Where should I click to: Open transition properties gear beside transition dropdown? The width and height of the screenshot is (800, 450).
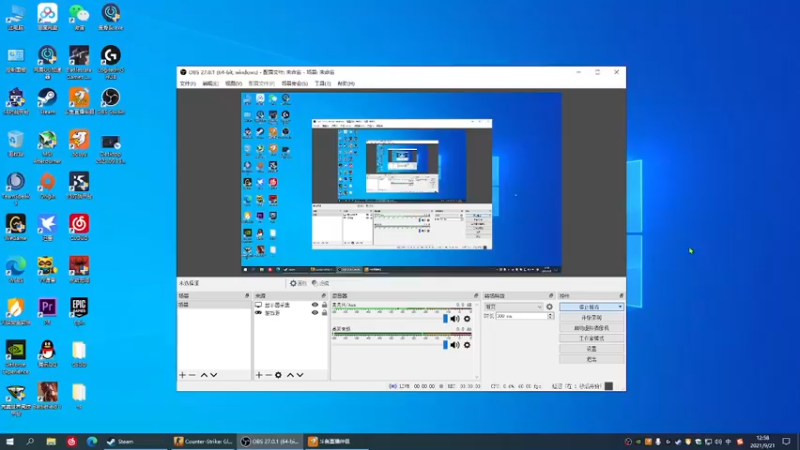pos(549,307)
